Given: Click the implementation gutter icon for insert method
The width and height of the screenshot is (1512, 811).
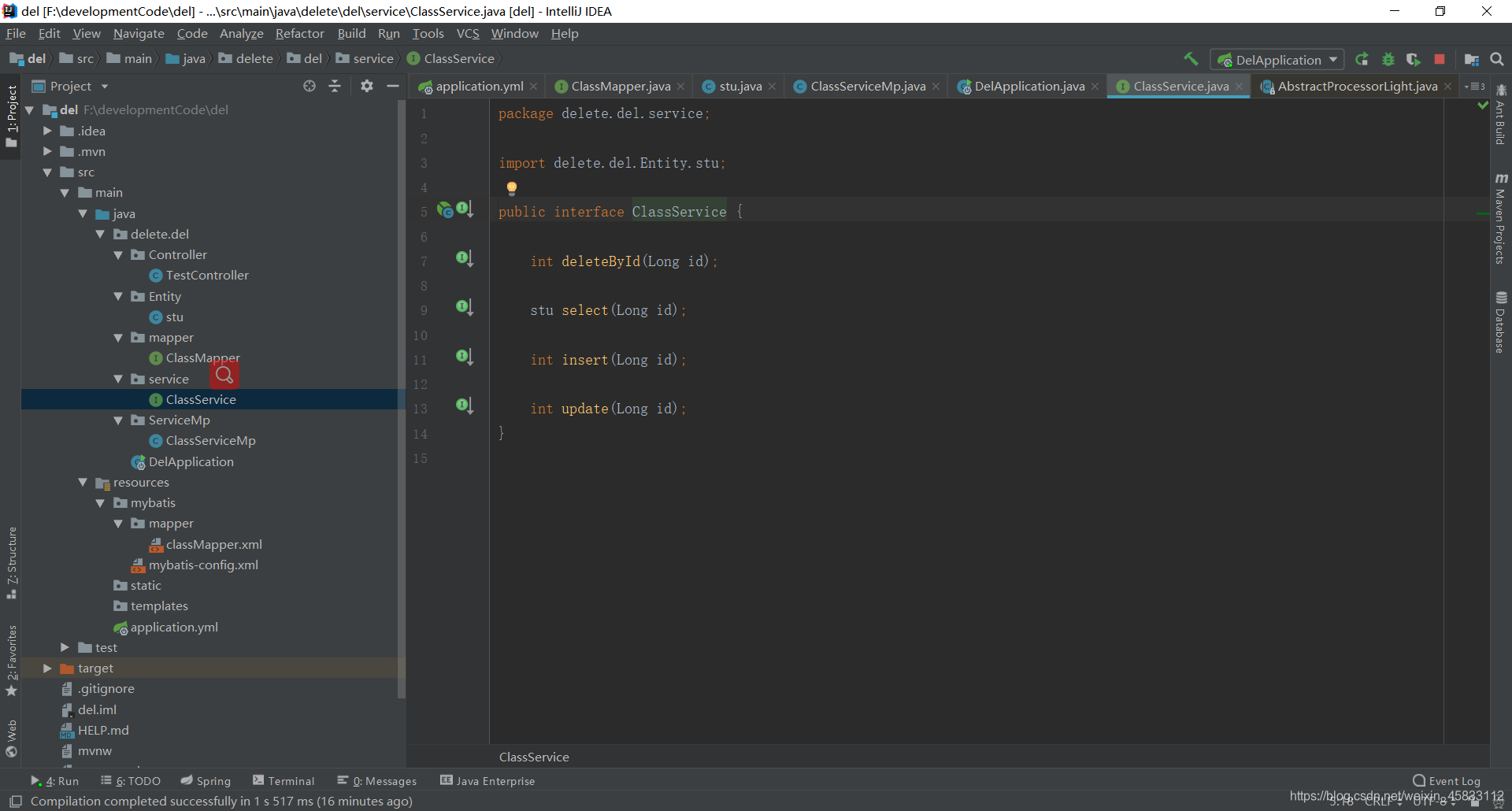Looking at the screenshot, I should (465, 357).
